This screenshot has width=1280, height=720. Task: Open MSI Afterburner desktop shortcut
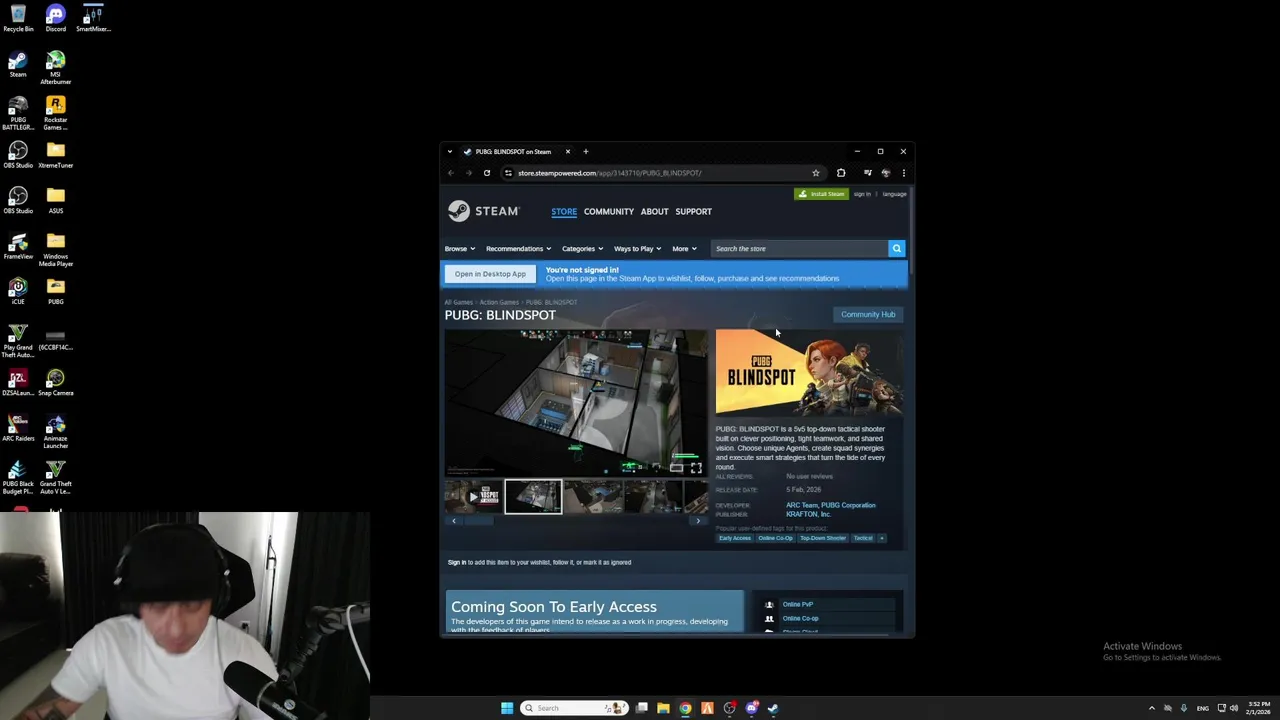(55, 68)
